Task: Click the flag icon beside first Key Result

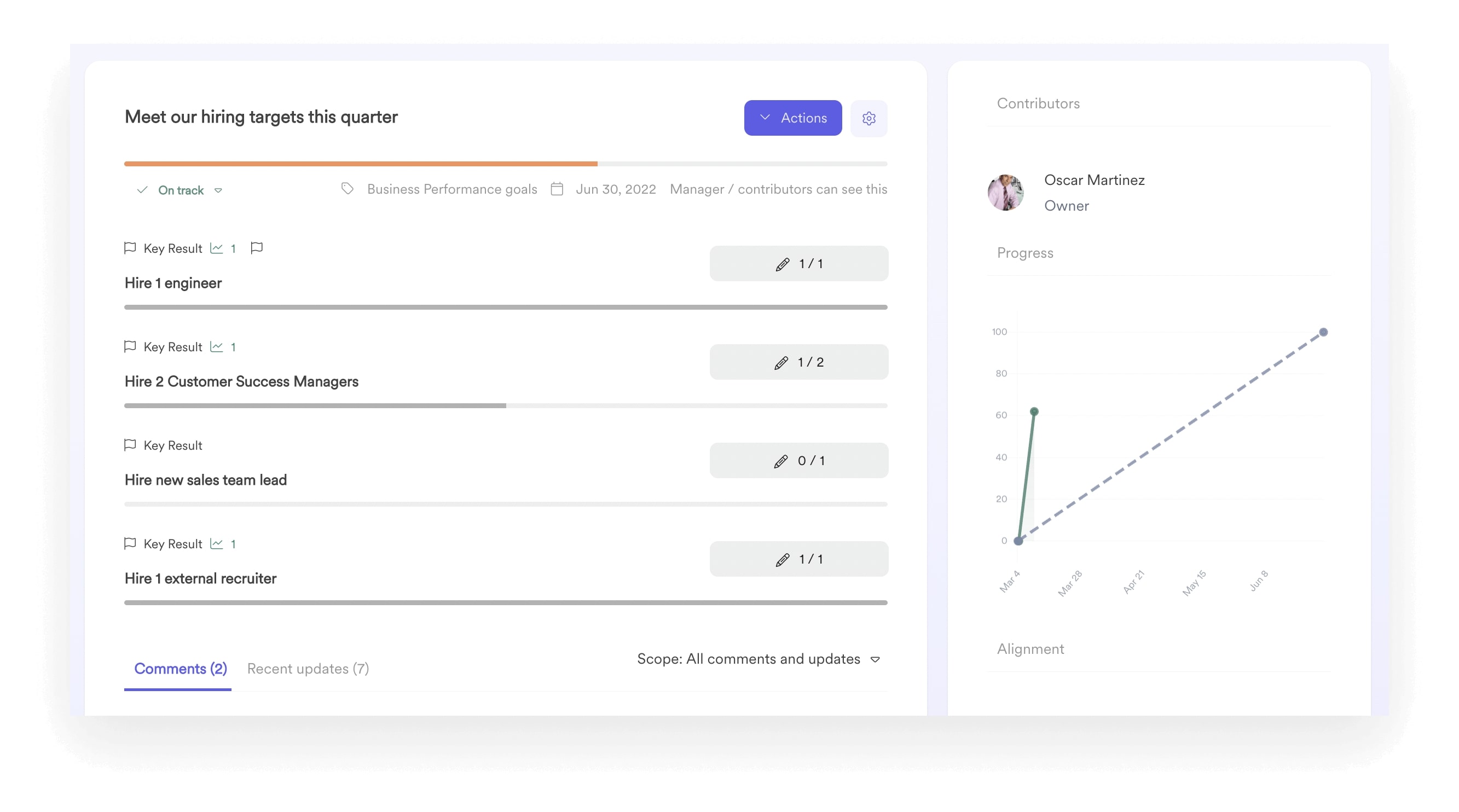Action: tap(130, 248)
